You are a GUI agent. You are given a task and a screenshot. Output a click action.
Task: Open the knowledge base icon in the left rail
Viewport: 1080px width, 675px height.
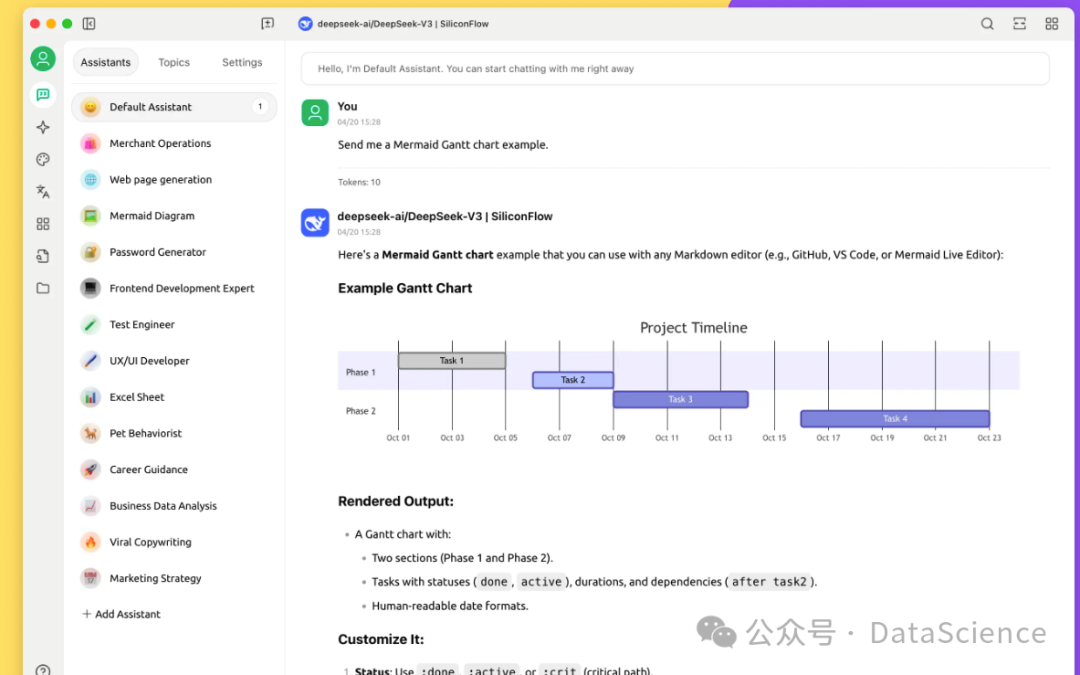tap(43, 256)
